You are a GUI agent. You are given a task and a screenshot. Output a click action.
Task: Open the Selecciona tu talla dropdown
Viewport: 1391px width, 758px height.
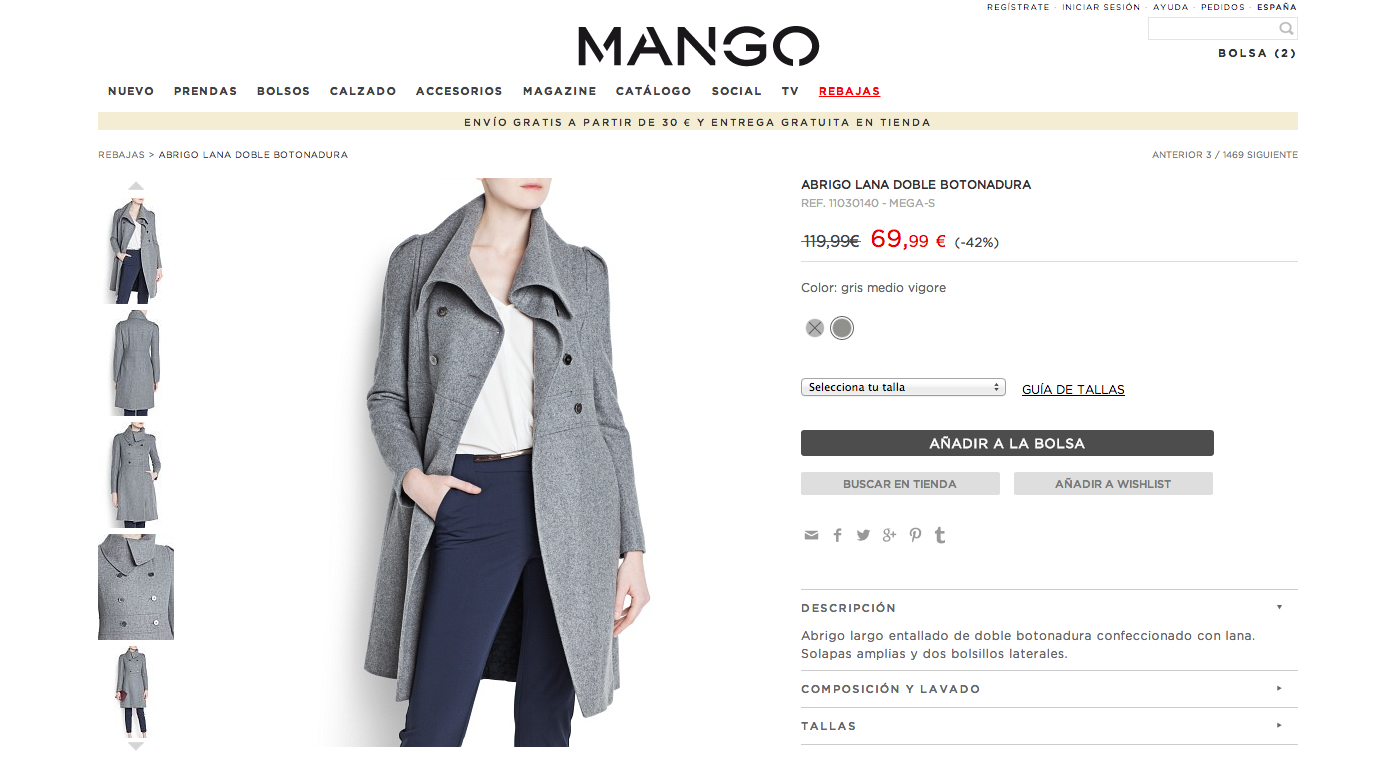[x=903, y=387]
